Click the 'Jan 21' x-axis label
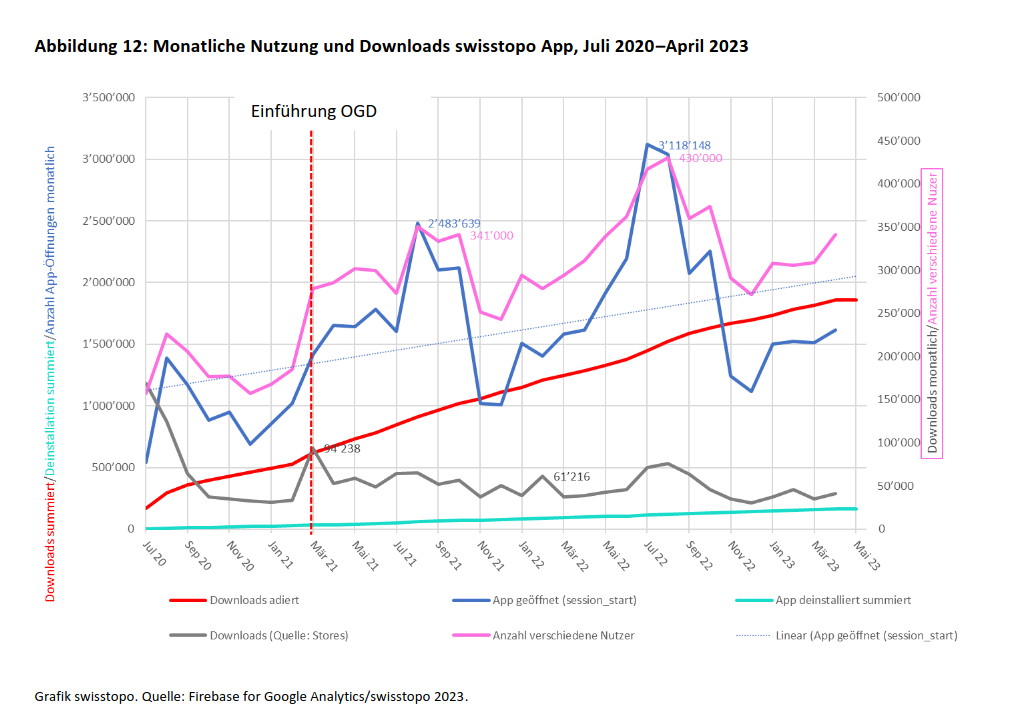 click(280, 555)
